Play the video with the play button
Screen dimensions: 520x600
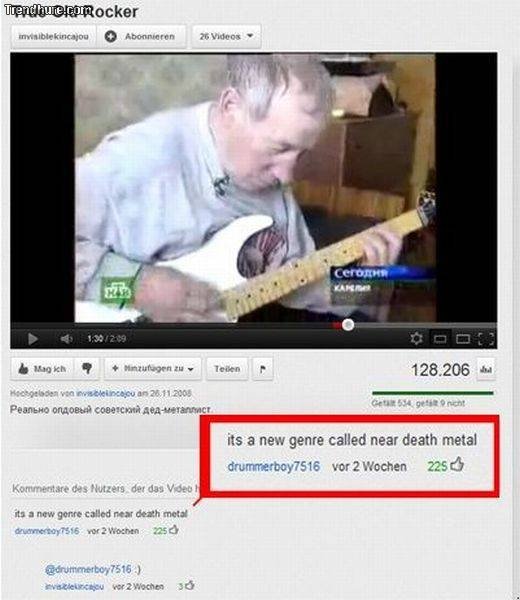[33, 339]
